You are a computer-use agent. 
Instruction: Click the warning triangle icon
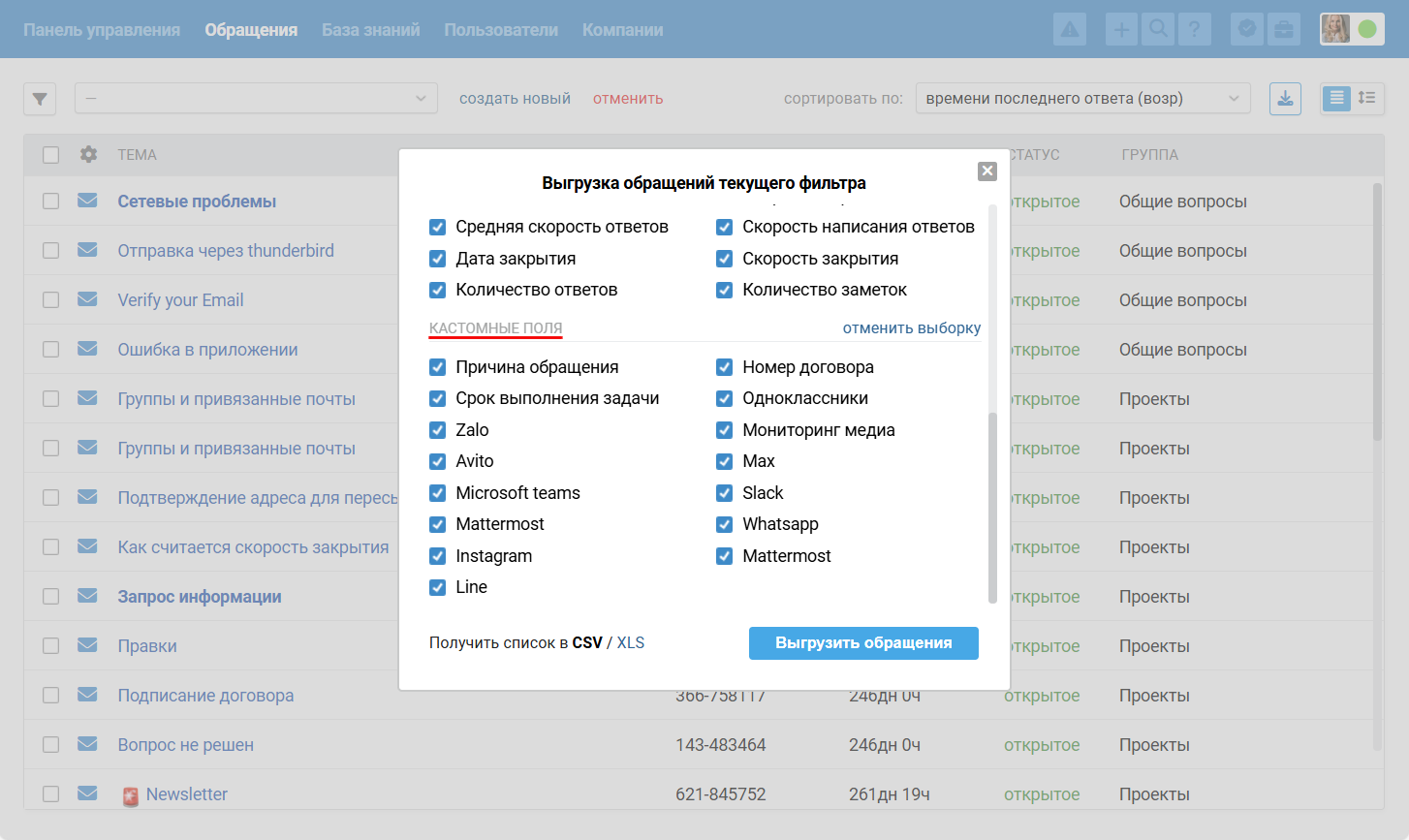(x=1070, y=29)
